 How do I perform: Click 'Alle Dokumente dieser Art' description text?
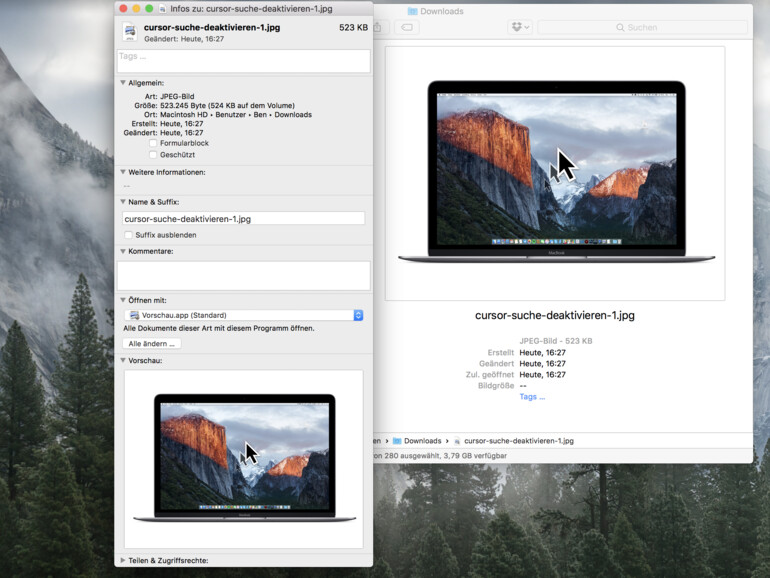click(219, 328)
